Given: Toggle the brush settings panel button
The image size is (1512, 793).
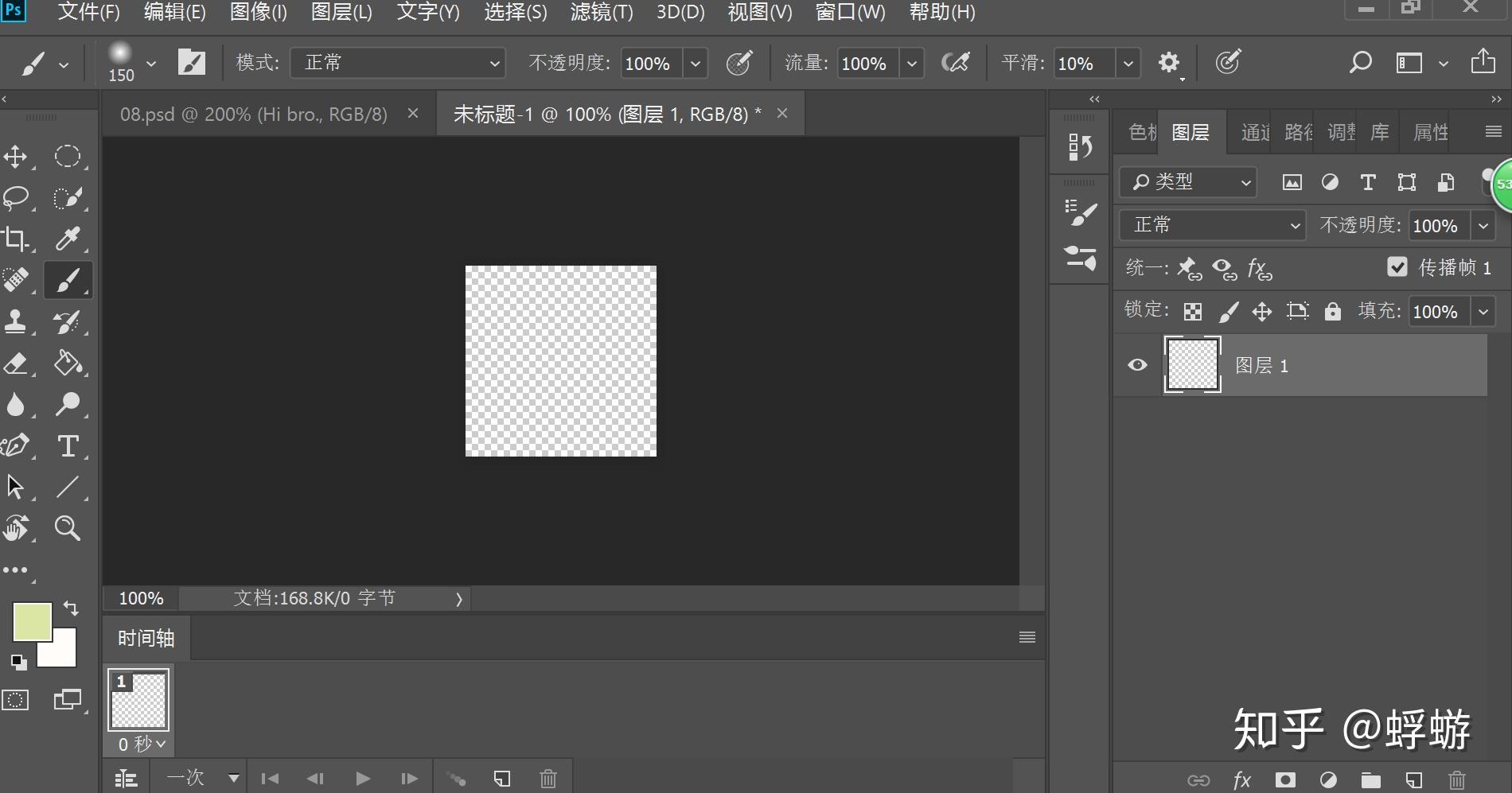Looking at the screenshot, I should coord(192,62).
